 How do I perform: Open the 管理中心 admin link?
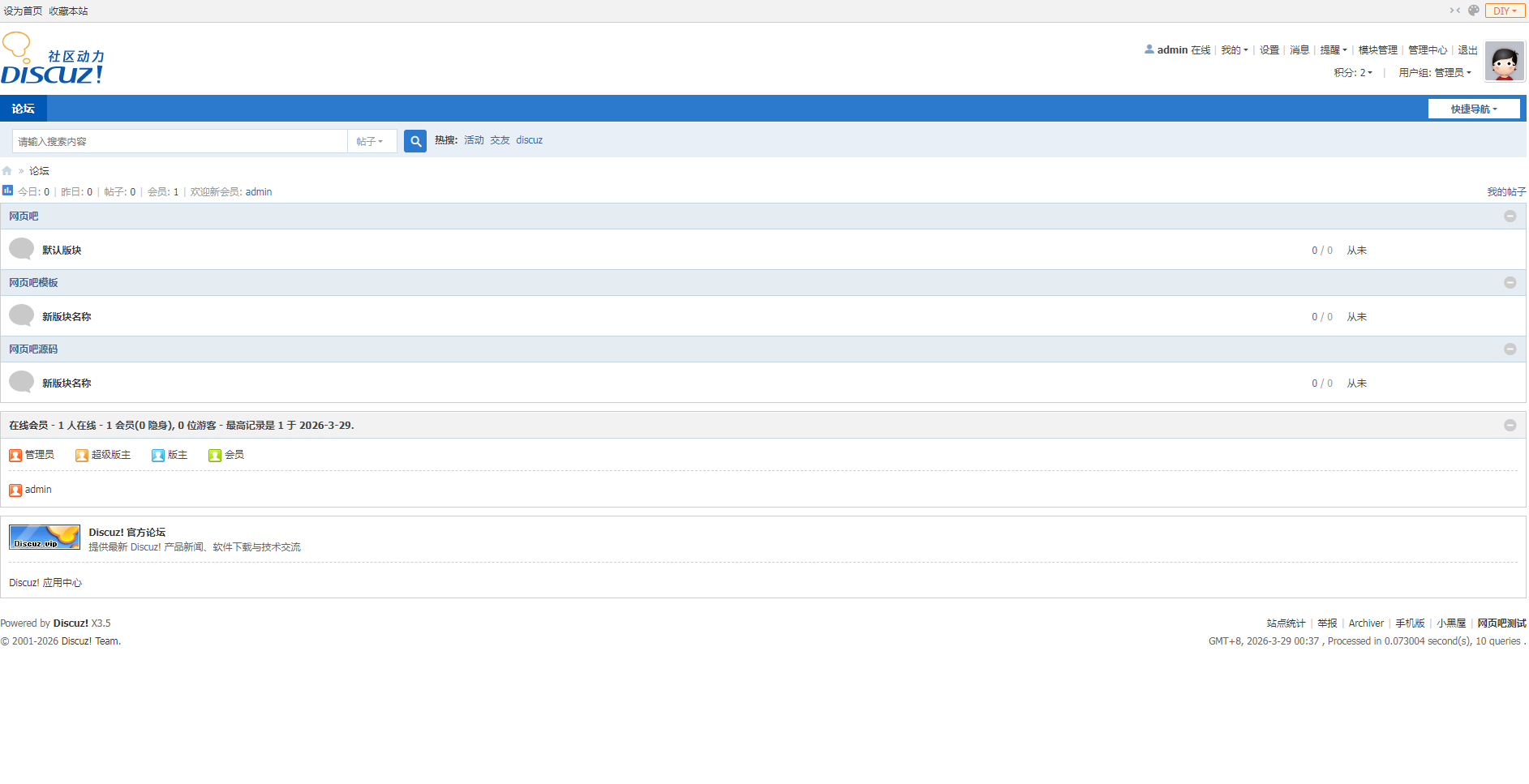1427,50
